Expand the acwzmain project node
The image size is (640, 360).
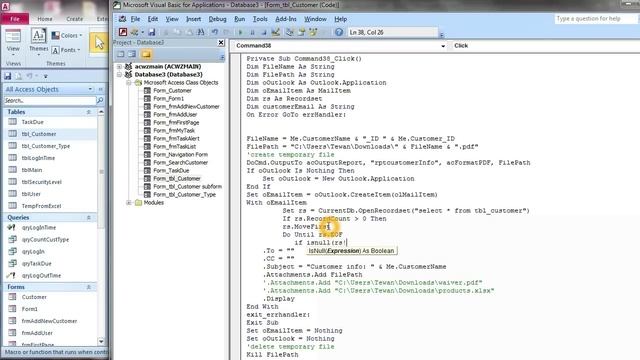click(x=119, y=67)
